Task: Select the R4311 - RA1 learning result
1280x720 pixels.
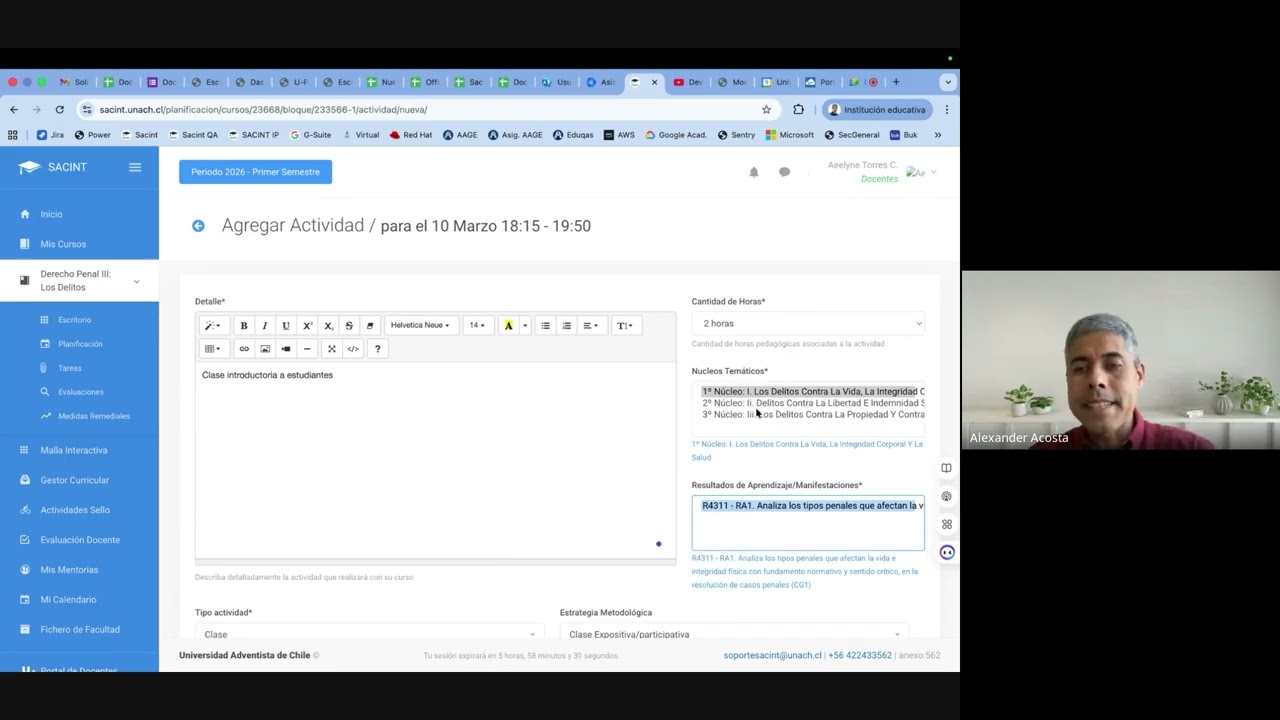Action: (x=812, y=506)
